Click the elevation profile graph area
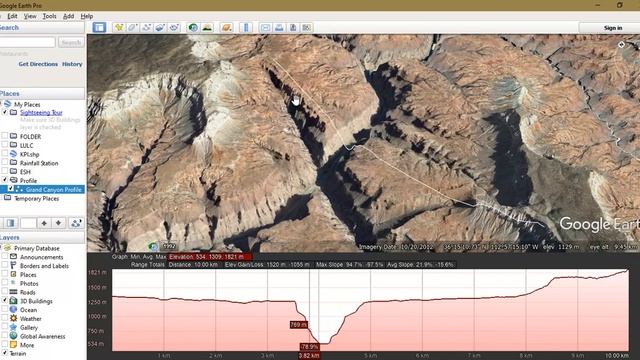Screen dimensions: 640x360 [x=370, y=310]
